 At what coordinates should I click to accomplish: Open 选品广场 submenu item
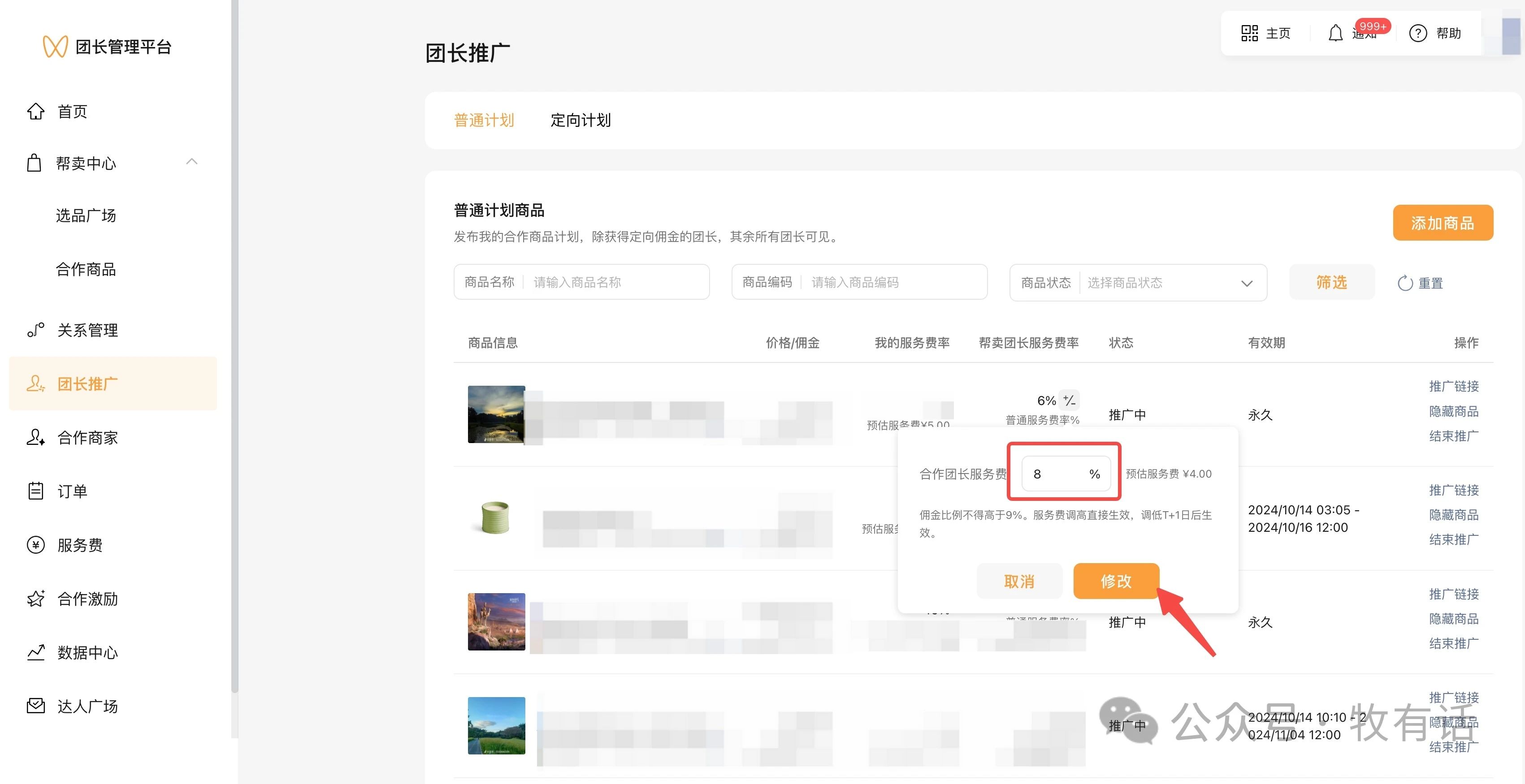coord(86,215)
